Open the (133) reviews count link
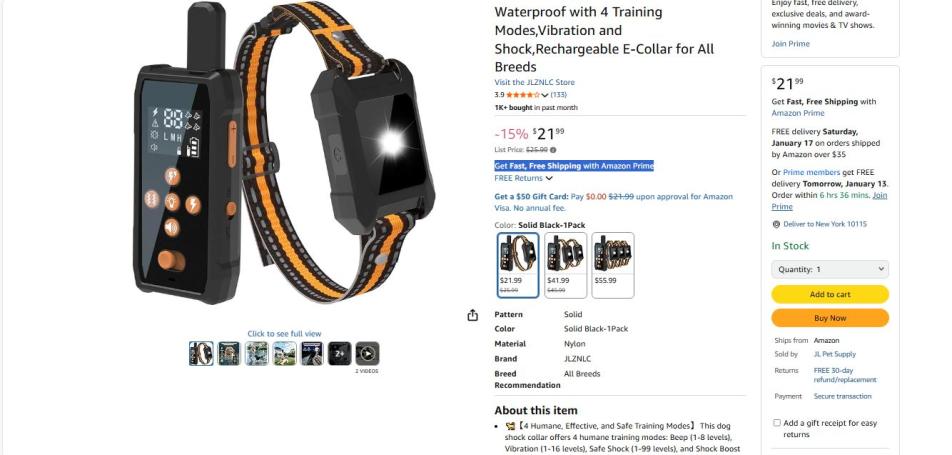This screenshot has width=952, height=455. (x=559, y=95)
